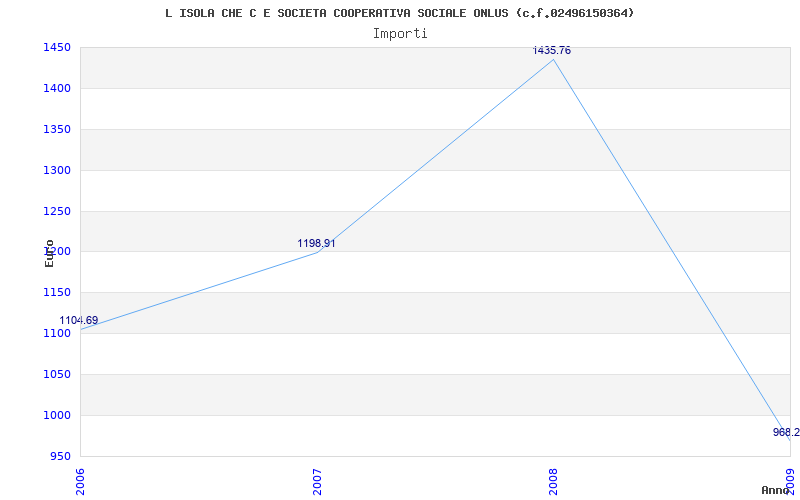Image resolution: width=800 pixels, height=500 pixels.
Task: Click the 1000 y-axis value
Action: click(56, 415)
